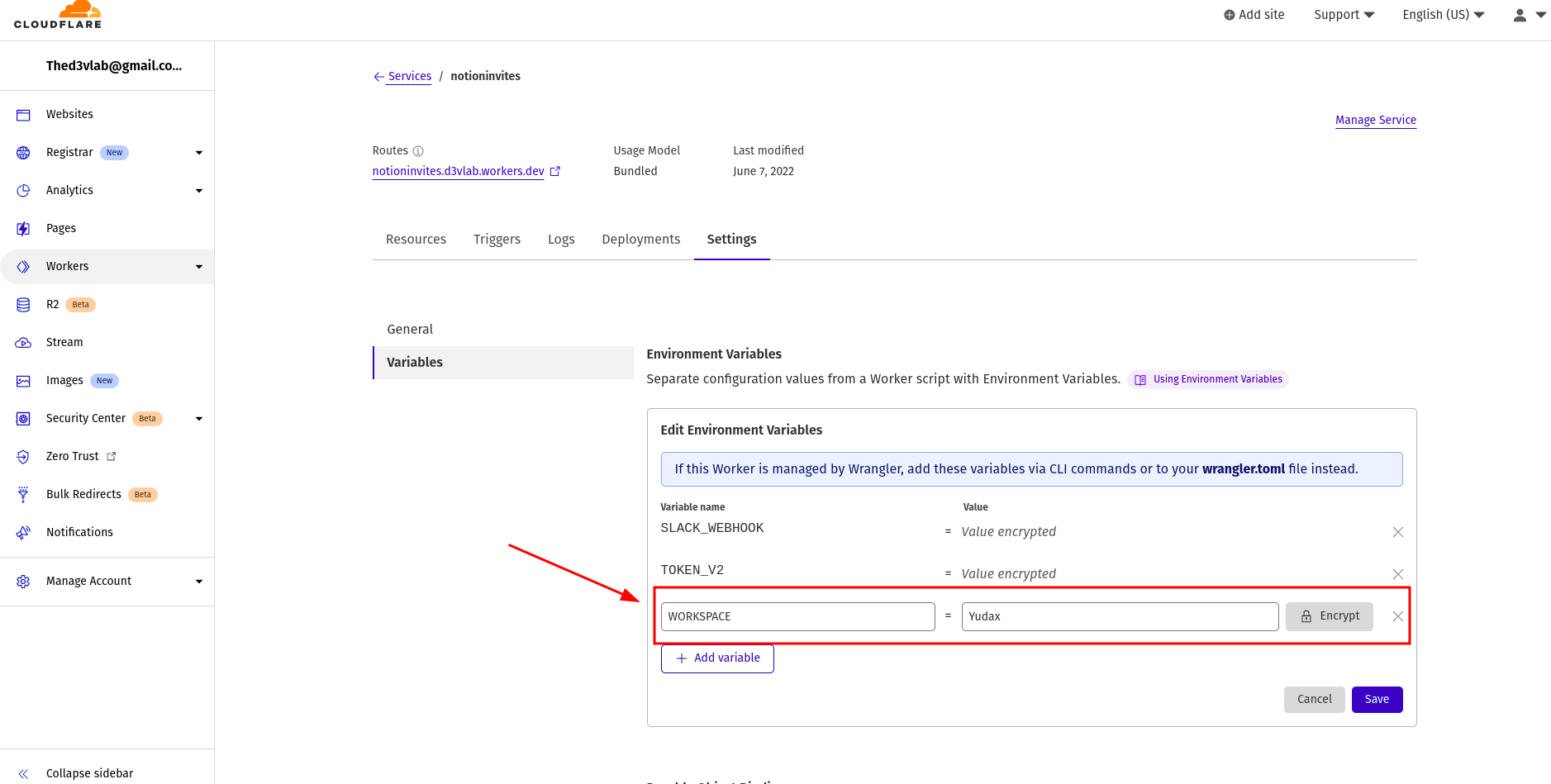
Task: Click the SLACK_WEBHOOK variable name
Action: coord(712,528)
